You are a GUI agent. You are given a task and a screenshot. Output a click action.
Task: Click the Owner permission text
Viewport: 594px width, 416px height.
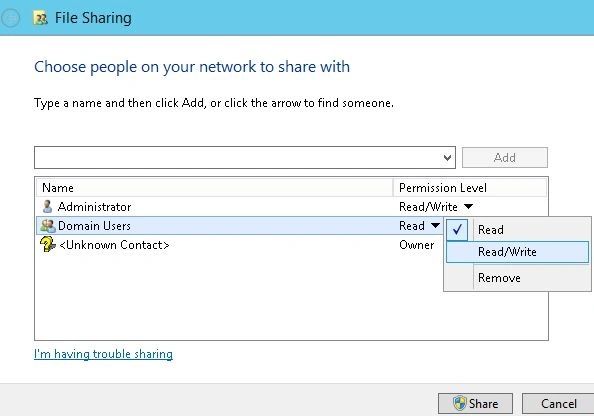[x=416, y=245]
